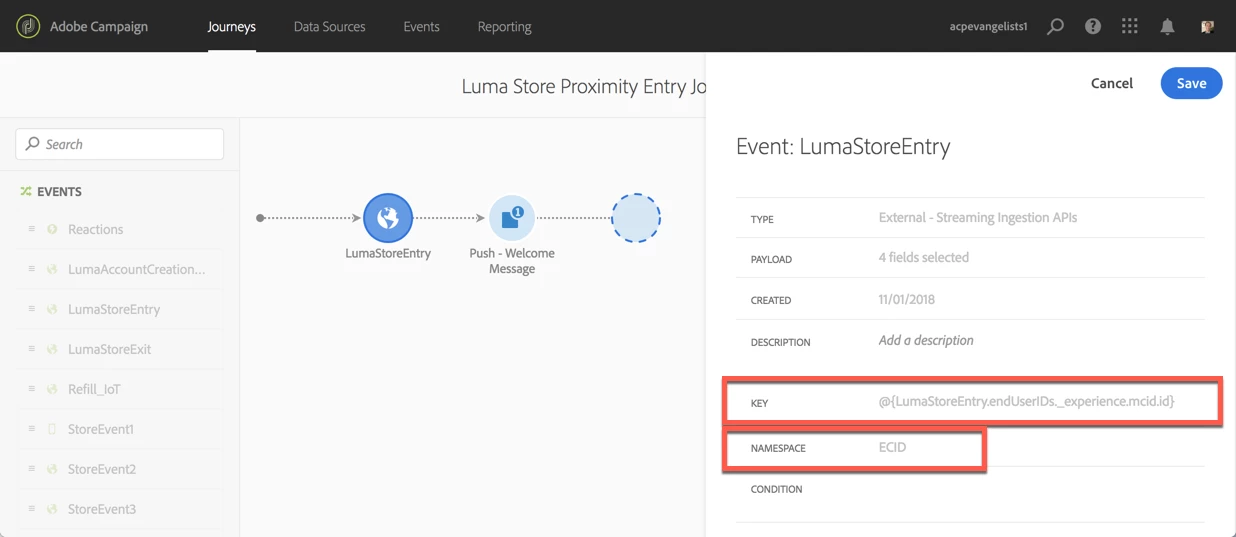The height and width of the screenshot is (537, 1236).
Task: Click the acpevangelists1 account name
Action: (988, 27)
